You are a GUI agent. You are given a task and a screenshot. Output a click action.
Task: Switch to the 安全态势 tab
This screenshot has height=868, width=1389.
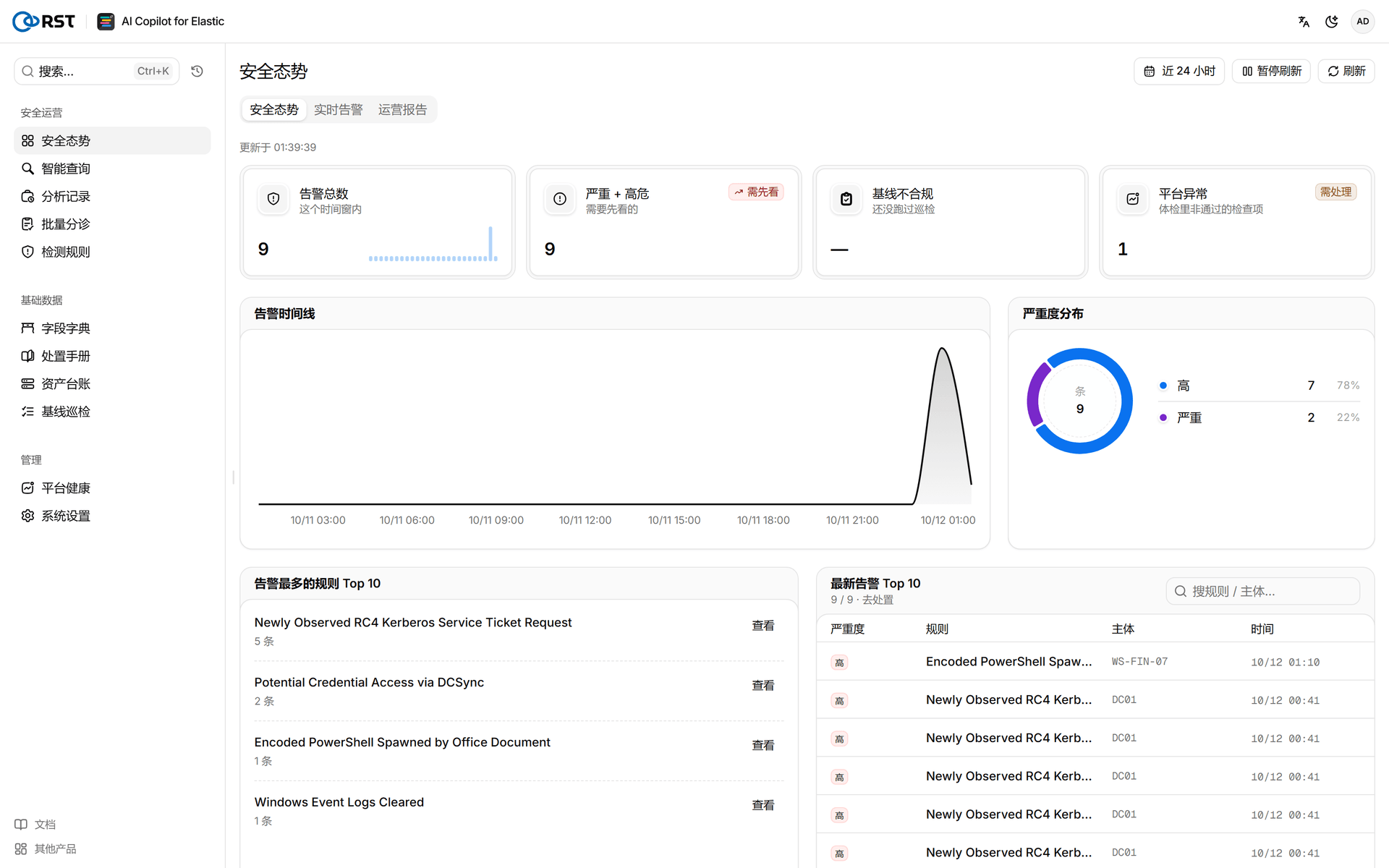coord(273,109)
